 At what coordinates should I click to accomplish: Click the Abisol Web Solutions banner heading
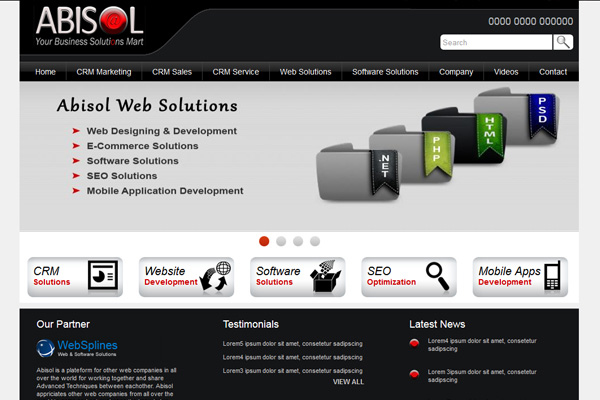click(147, 105)
